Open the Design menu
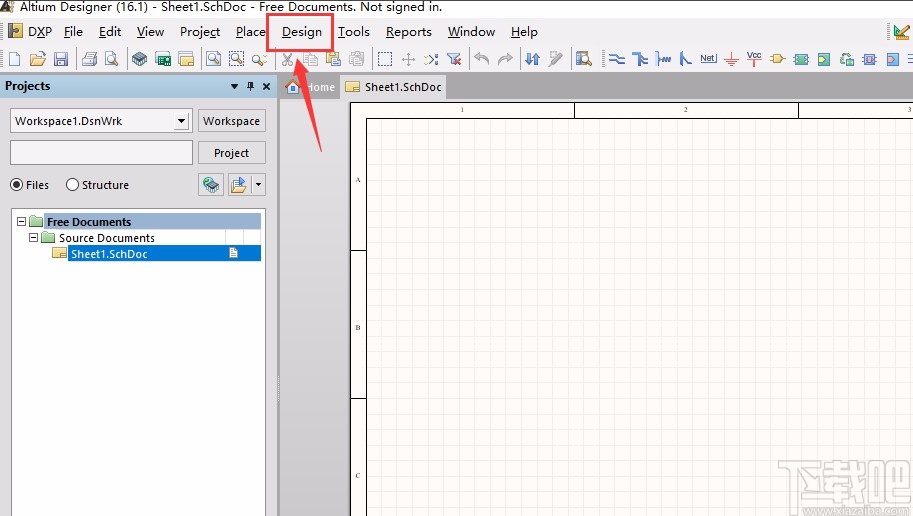Image resolution: width=913 pixels, height=516 pixels. [x=302, y=32]
